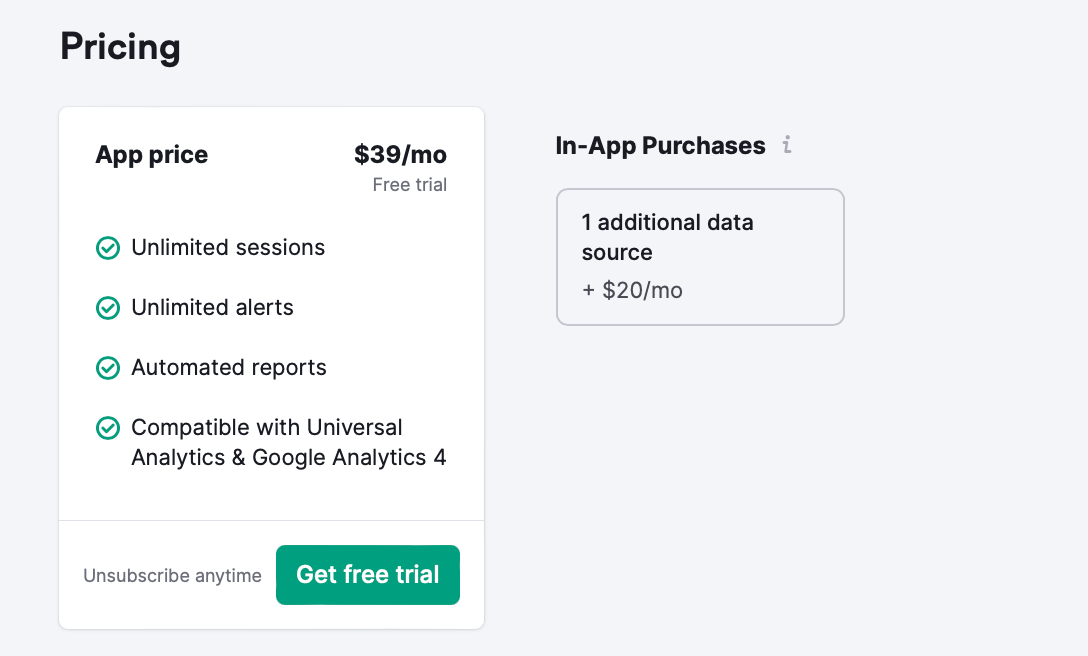
Task: Click the Free trial label under price
Action: point(409,185)
